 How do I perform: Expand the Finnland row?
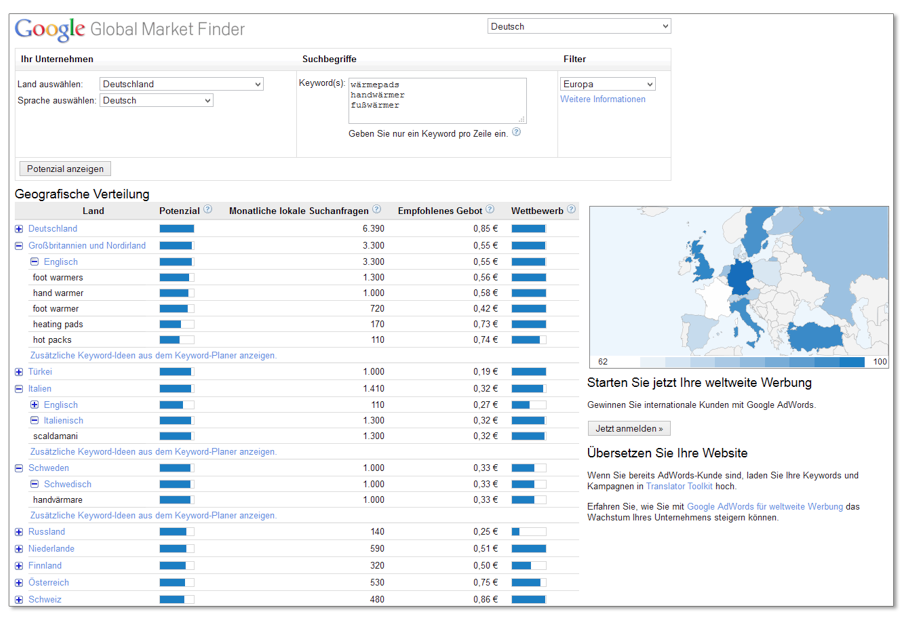(19, 566)
